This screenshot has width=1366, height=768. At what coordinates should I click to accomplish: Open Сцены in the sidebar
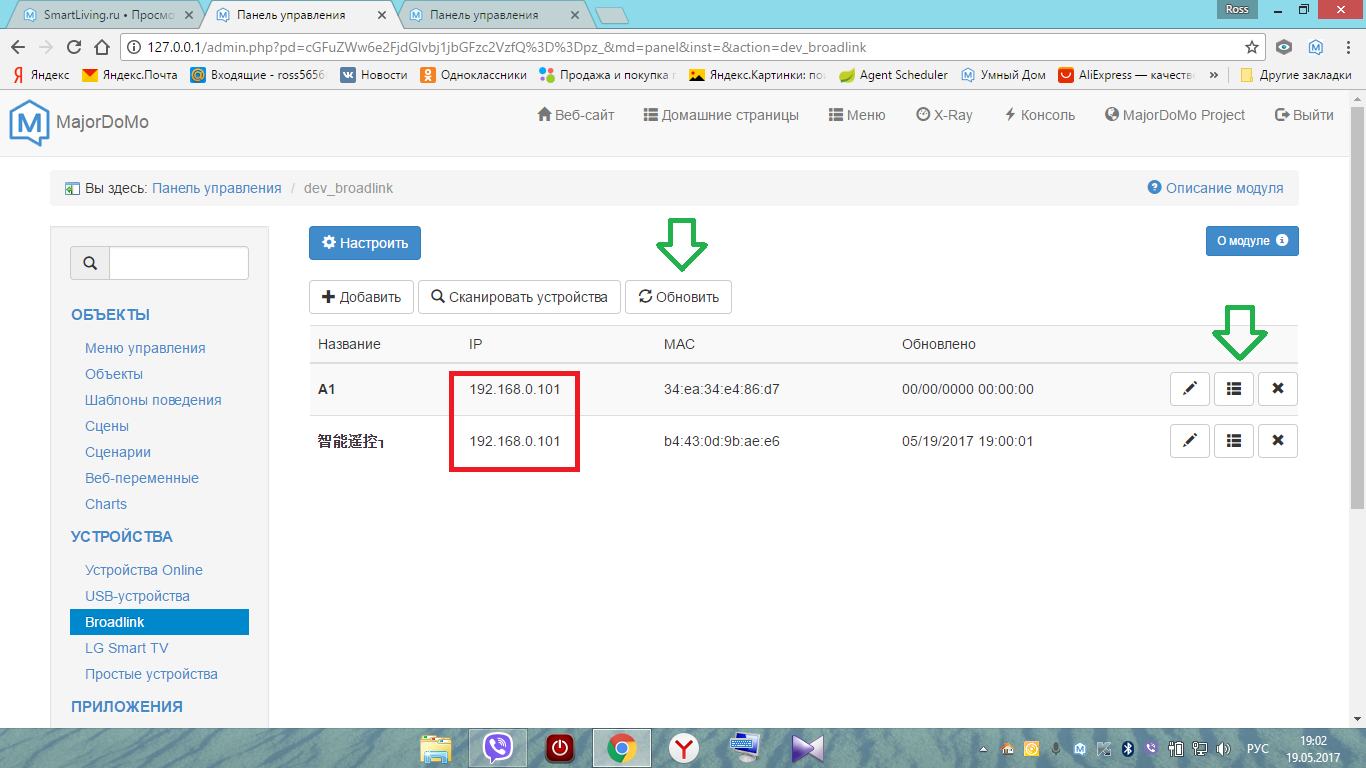click(107, 426)
